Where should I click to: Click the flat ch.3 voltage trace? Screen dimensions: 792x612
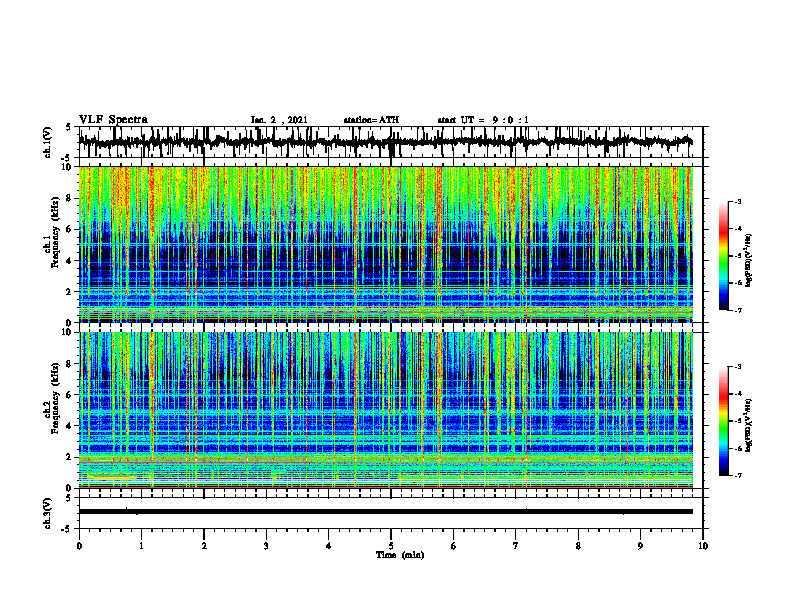click(x=385, y=512)
